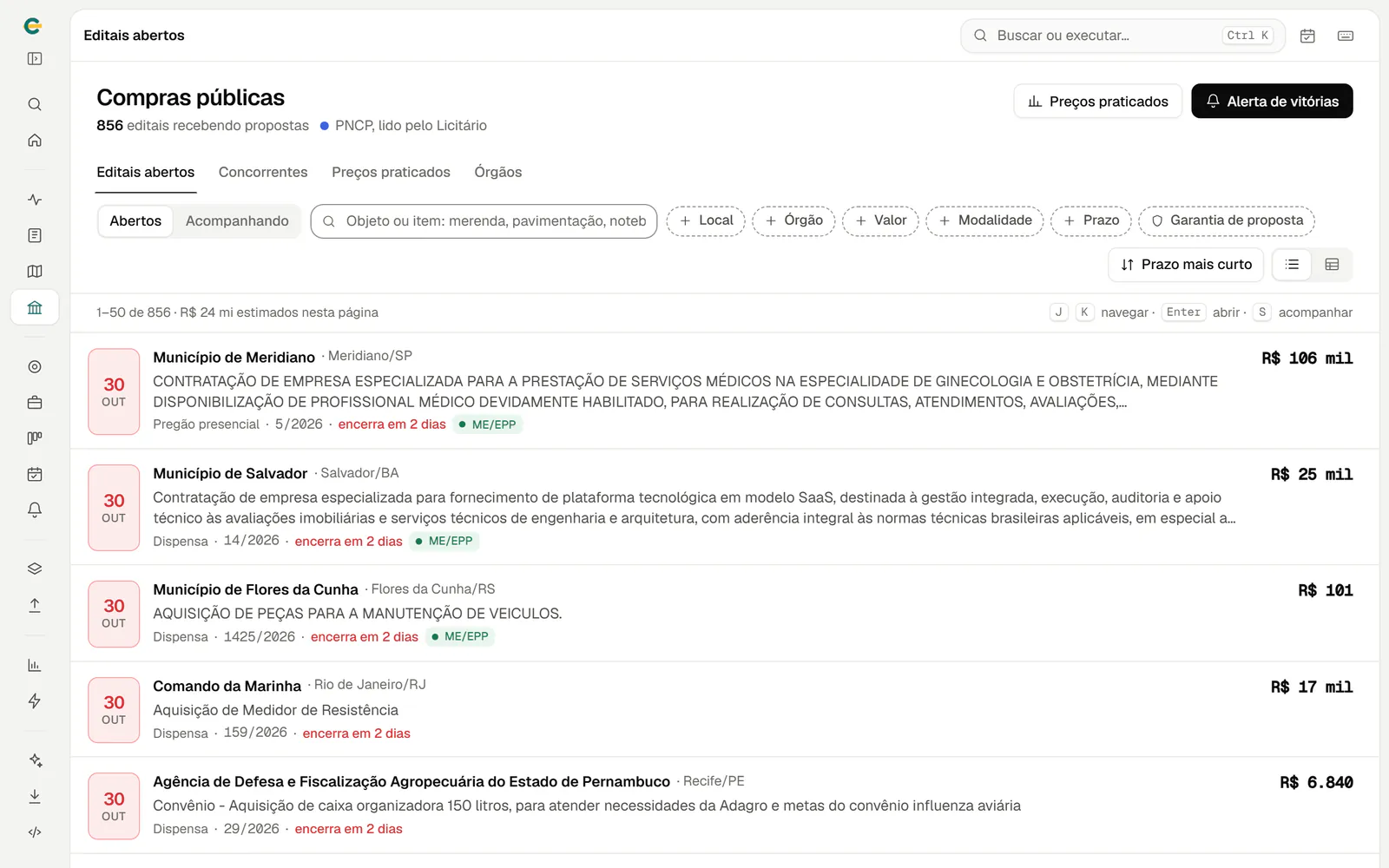The image size is (1389, 868).
Task: Switch to the Órgãos tab
Action: pos(498,172)
